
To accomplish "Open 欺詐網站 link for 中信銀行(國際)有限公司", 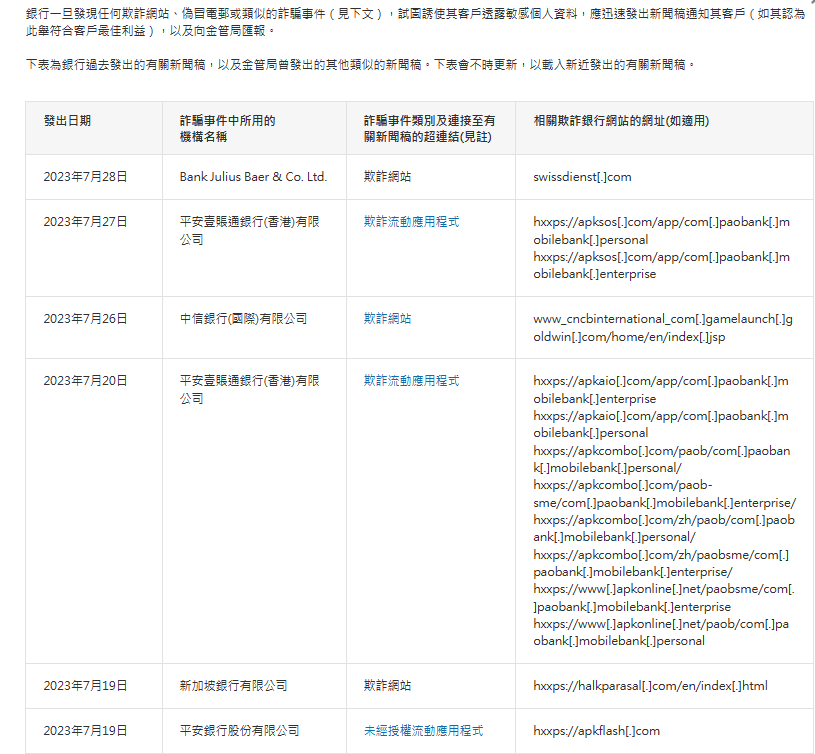I will click(x=387, y=319).
